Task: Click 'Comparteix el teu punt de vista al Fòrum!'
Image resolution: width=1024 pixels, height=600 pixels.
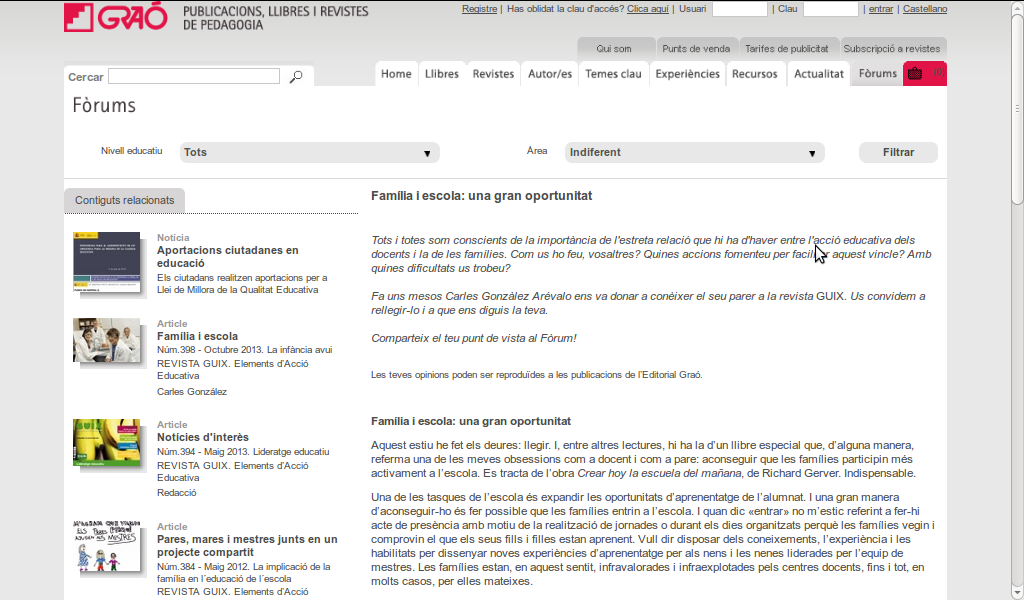Action: click(x=473, y=338)
